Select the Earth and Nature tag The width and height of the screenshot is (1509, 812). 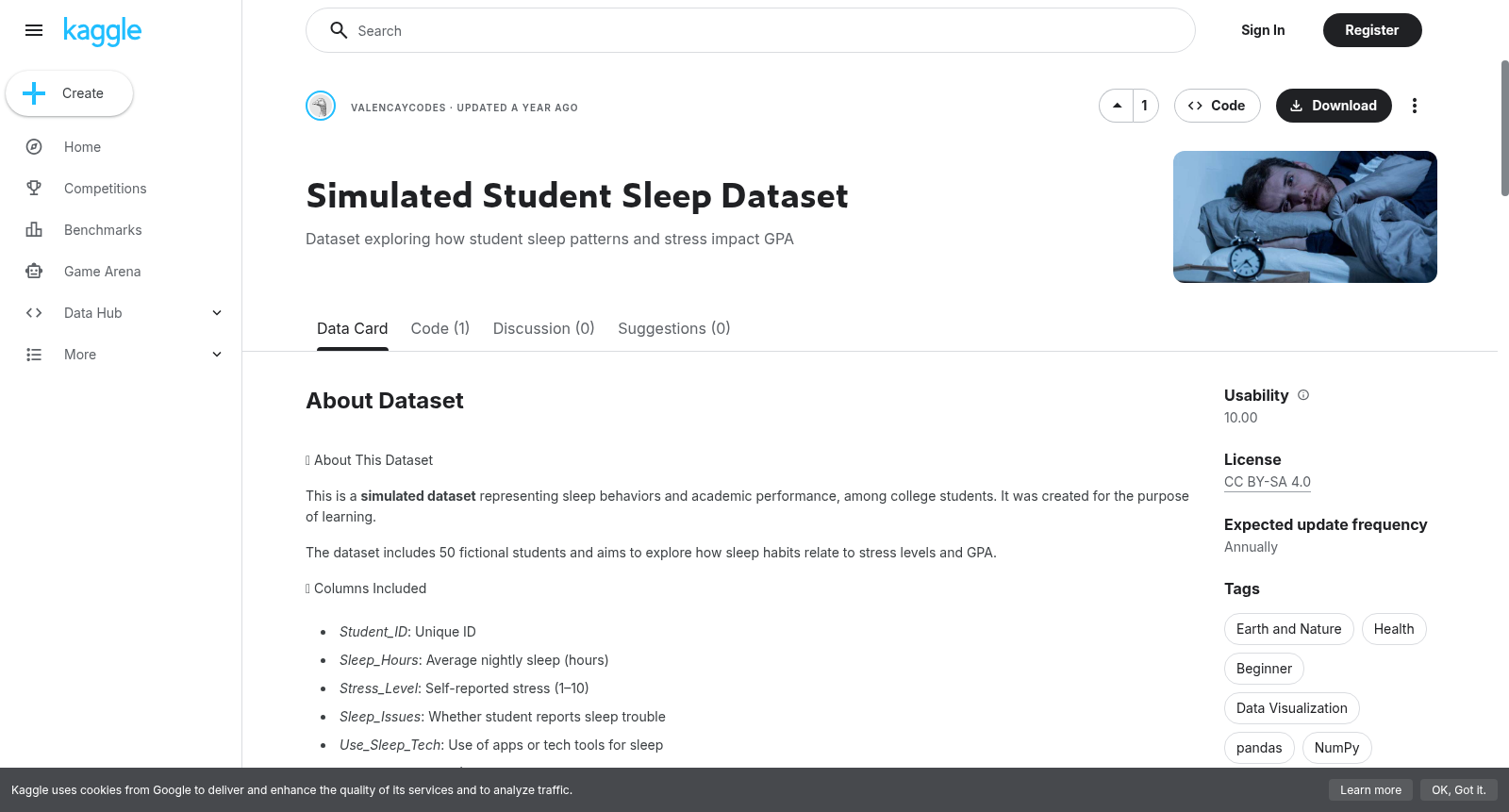[1289, 629]
